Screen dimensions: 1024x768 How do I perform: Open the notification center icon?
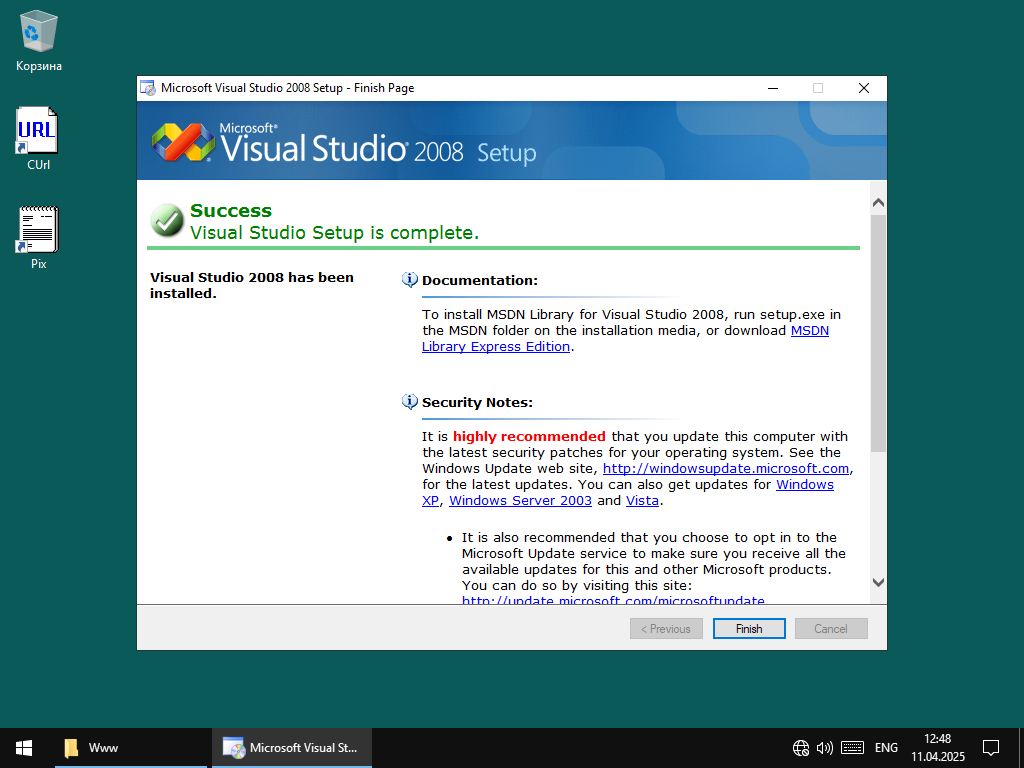pos(991,748)
